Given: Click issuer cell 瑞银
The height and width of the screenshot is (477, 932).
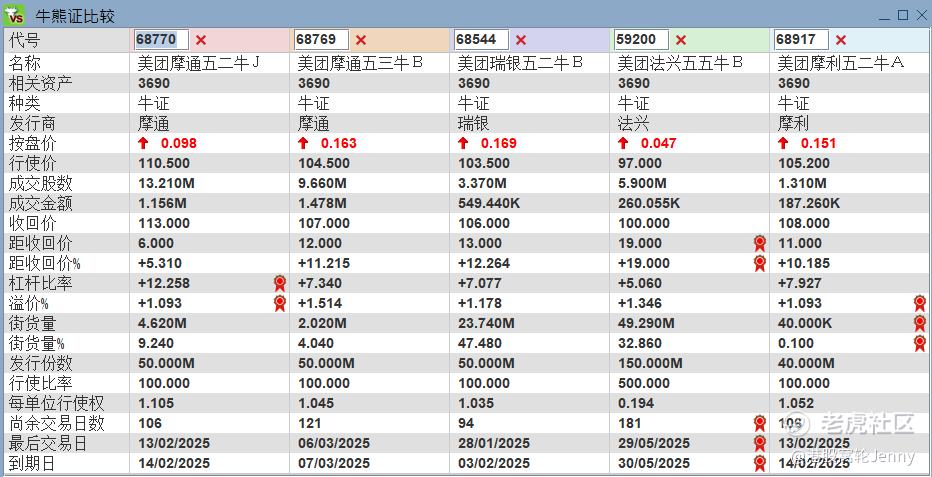Looking at the screenshot, I should coord(473,123).
